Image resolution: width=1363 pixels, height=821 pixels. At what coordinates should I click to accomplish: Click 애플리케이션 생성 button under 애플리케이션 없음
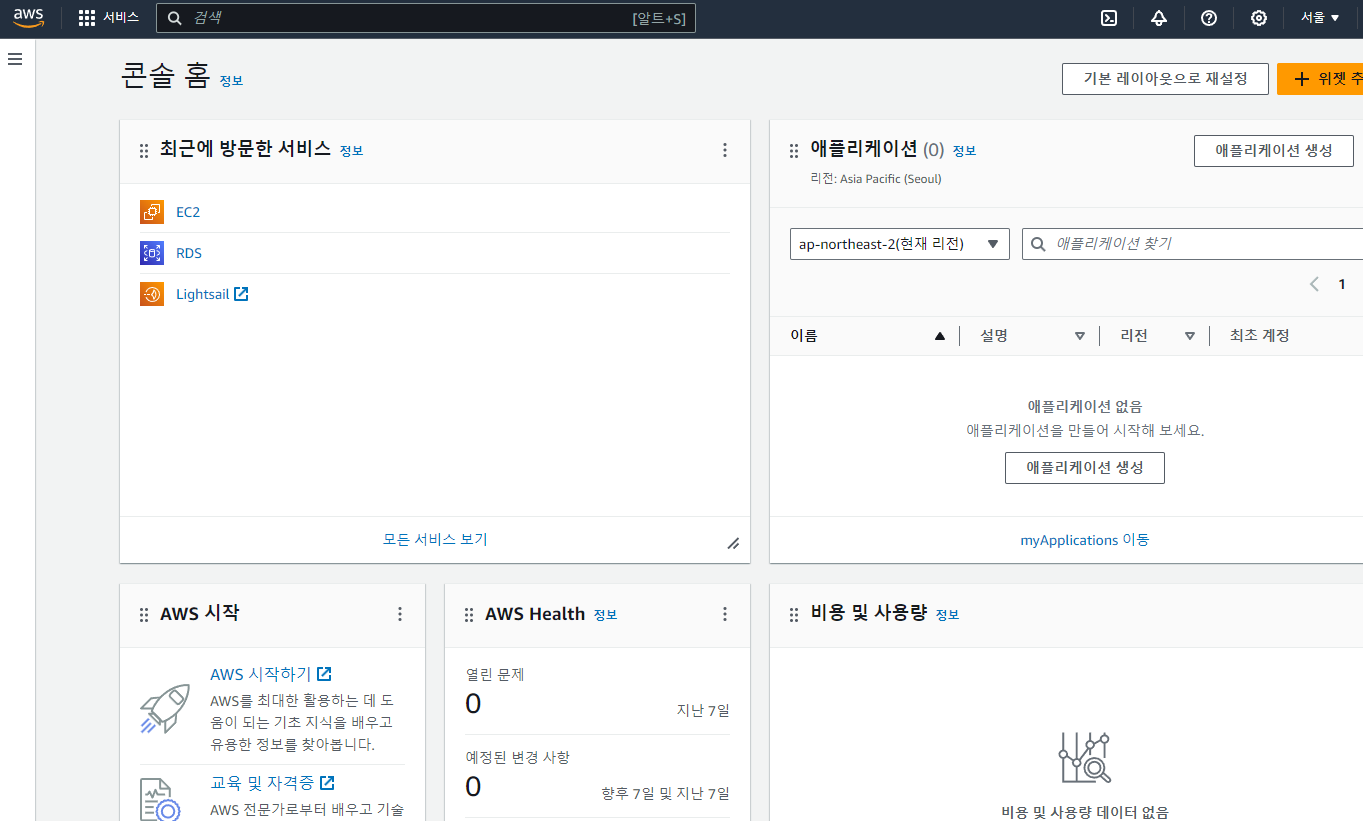point(1085,467)
